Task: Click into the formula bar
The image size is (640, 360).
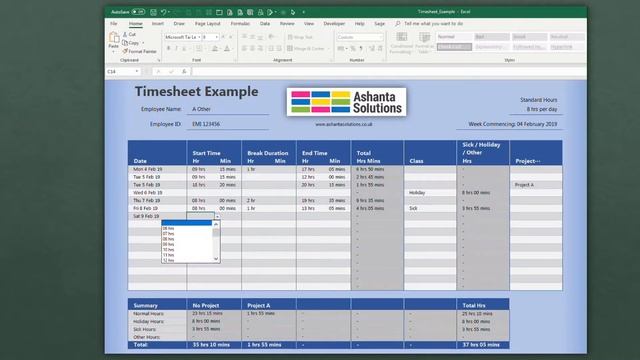Action: click(389, 71)
